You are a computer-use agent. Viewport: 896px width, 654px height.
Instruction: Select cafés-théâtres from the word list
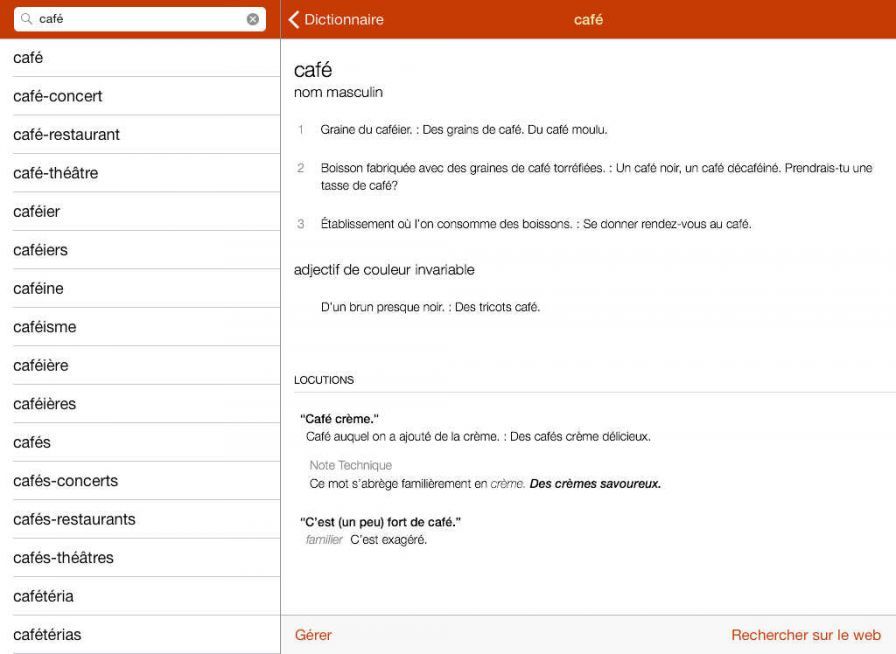pos(63,558)
